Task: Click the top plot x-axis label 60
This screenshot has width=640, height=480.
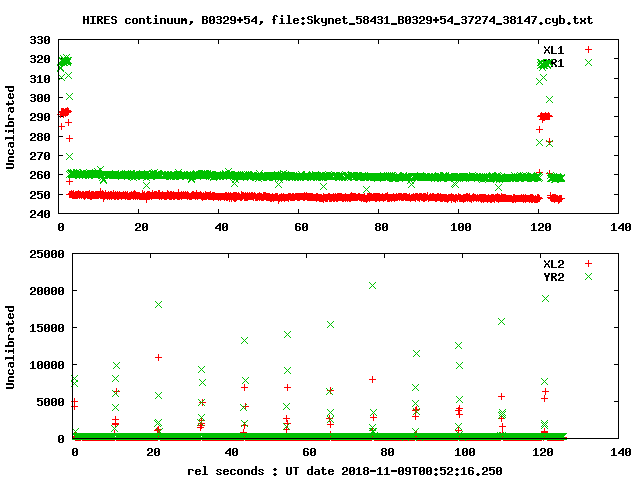Action: click(301, 227)
